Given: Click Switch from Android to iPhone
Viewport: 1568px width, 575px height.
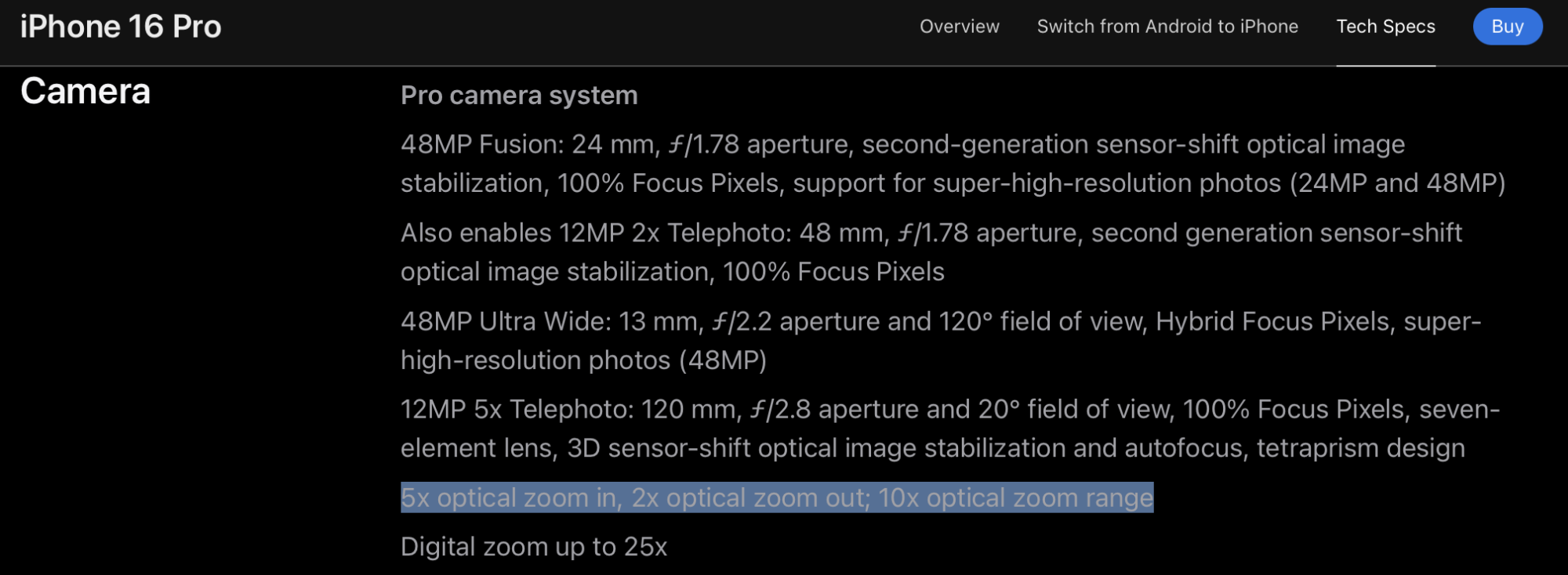Looking at the screenshot, I should coord(1167,27).
